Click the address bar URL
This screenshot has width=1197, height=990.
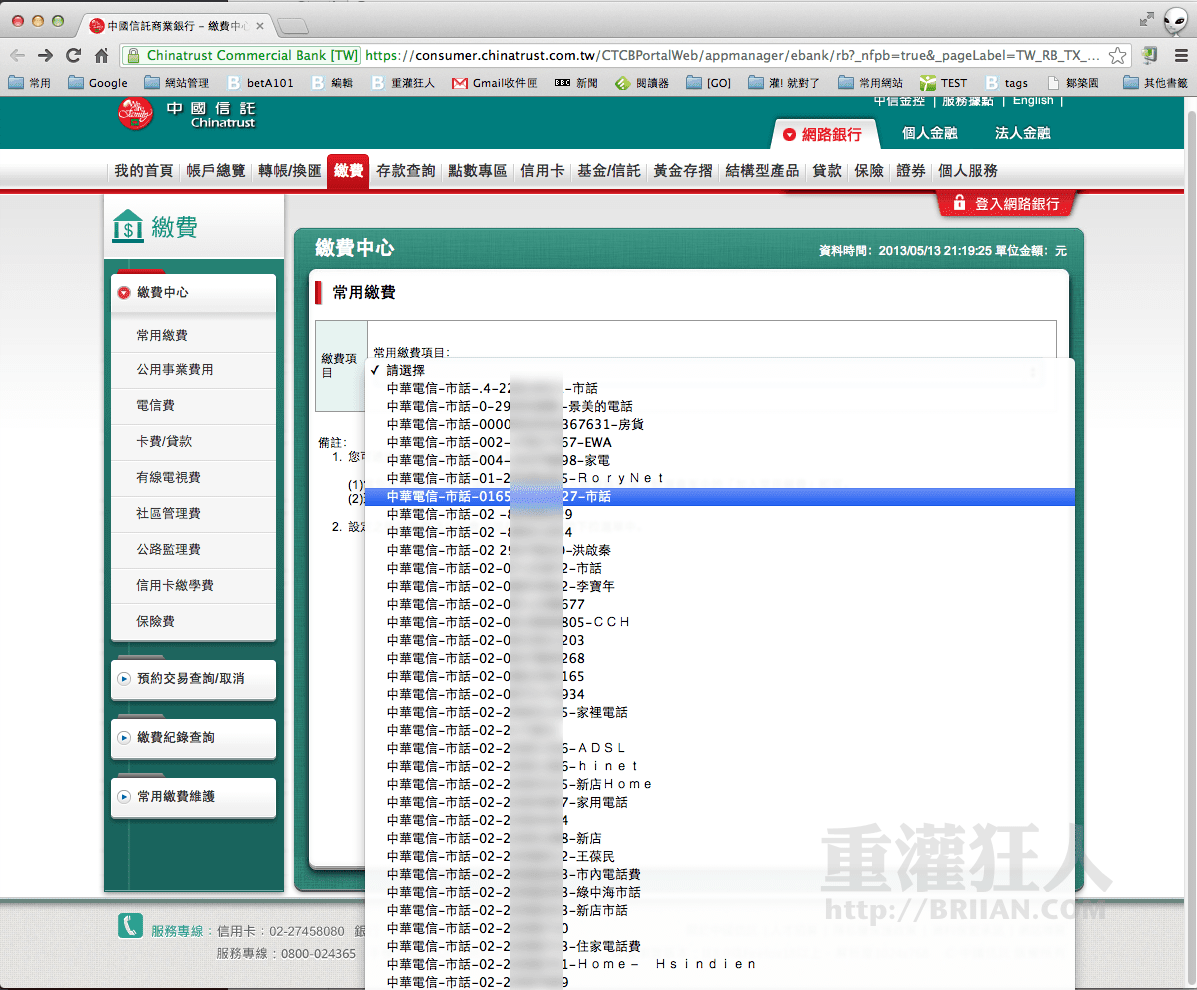click(x=731, y=55)
